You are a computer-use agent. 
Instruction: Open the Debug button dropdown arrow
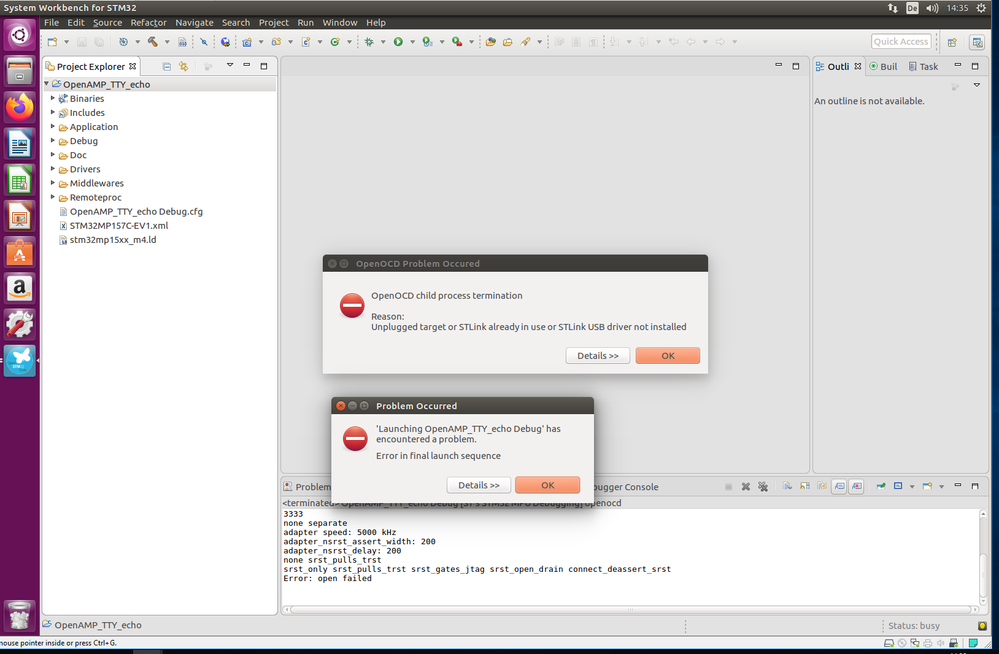[x=383, y=42]
